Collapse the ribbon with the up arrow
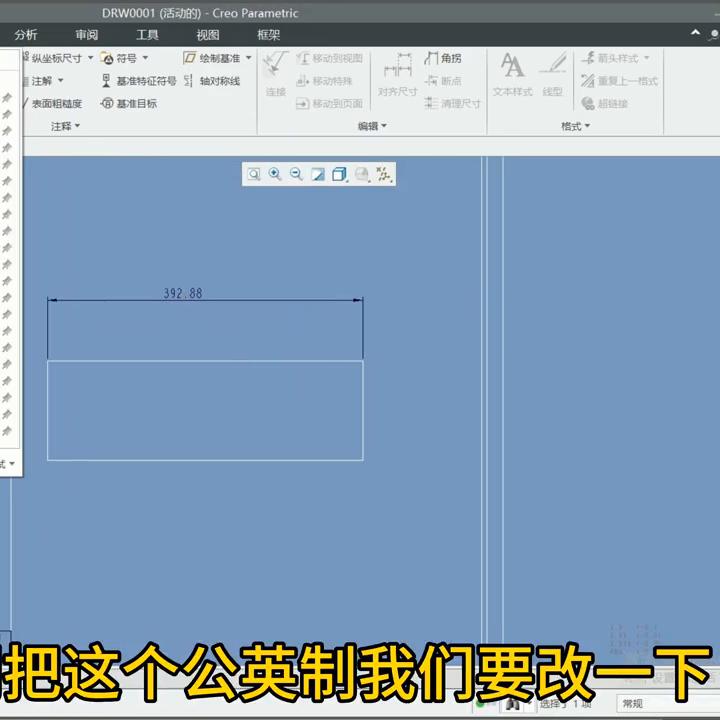Image resolution: width=720 pixels, height=720 pixels. point(695,33)
